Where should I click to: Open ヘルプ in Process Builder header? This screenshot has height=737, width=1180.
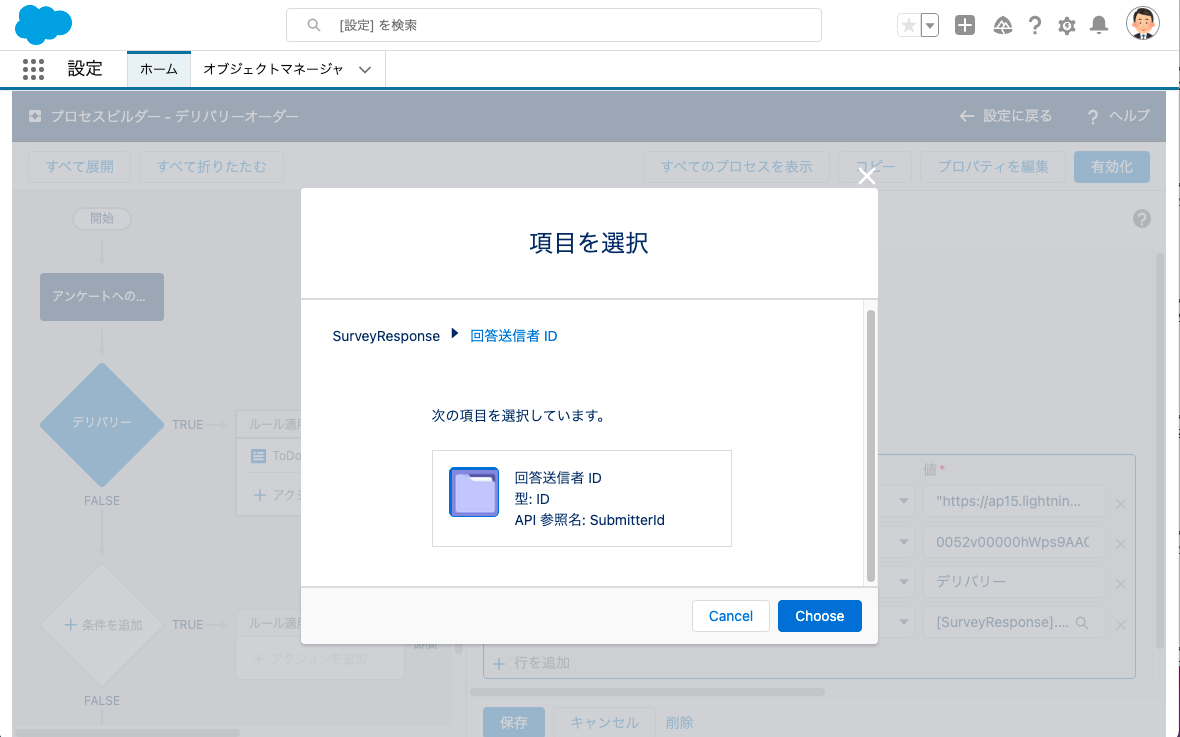pyautogui.click(x=1119, y=116)
